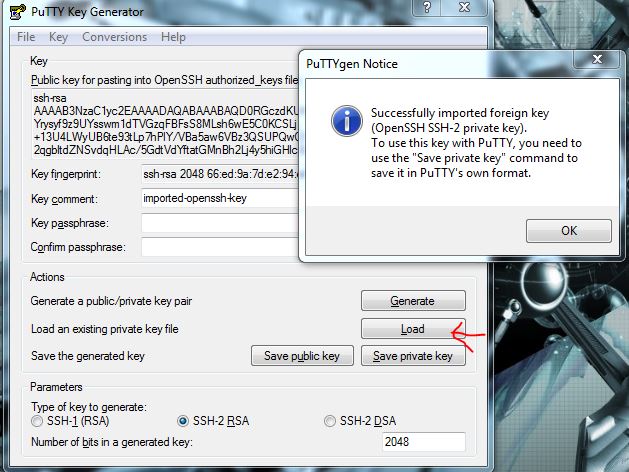Click the blue information icon in the notice
The image size is (629, 472).
[347, 121]
